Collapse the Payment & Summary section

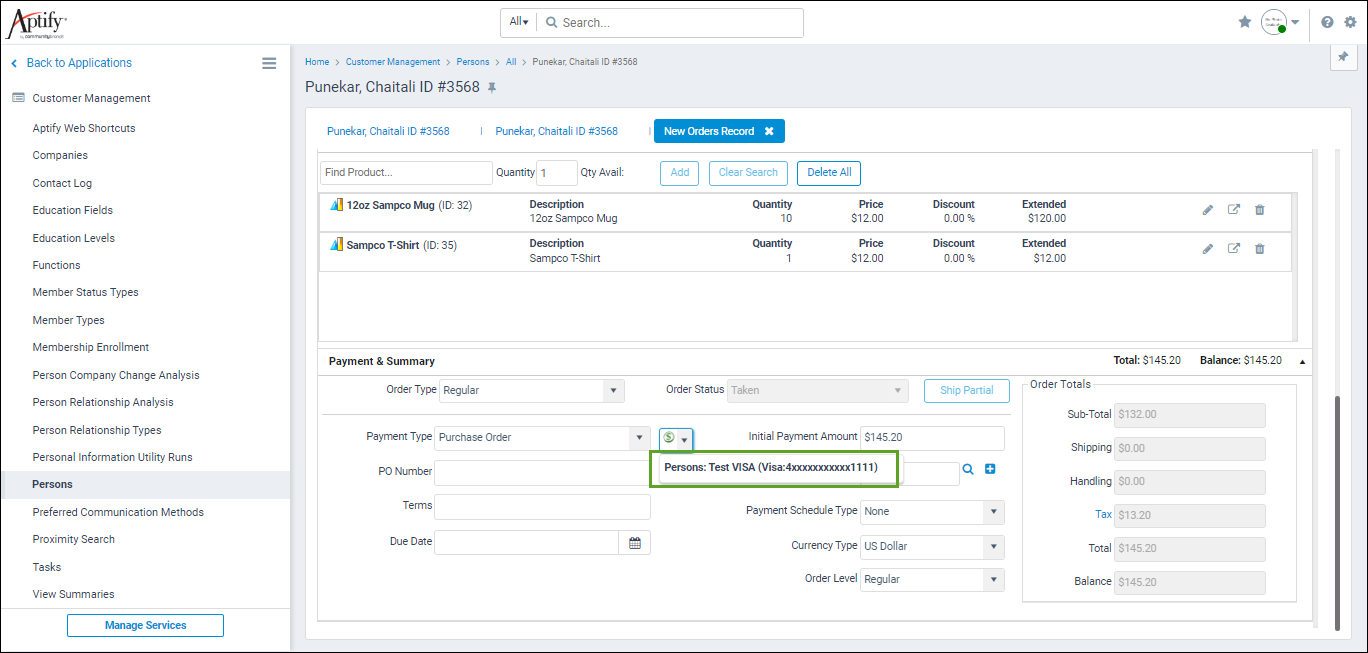click(x=1302, y=361)
